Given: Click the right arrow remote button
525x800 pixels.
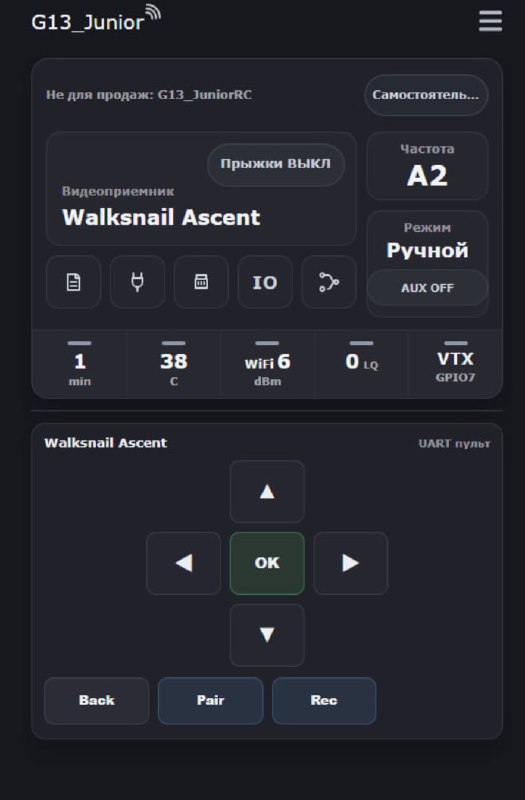Looking at the screenshot, I should [351, 563].
